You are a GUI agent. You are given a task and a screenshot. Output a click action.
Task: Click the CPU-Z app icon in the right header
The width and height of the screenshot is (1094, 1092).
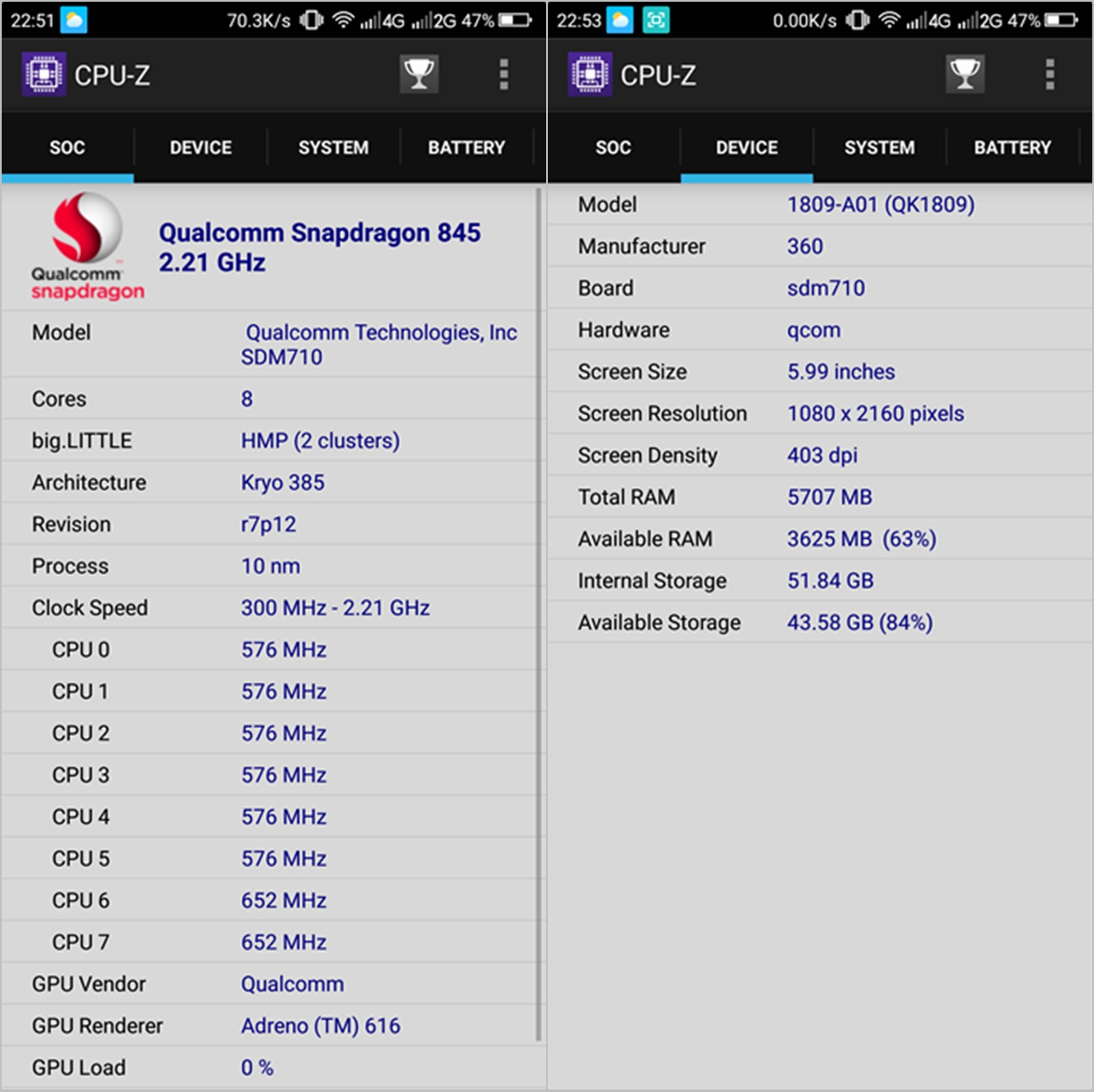[x=590, y=74]
